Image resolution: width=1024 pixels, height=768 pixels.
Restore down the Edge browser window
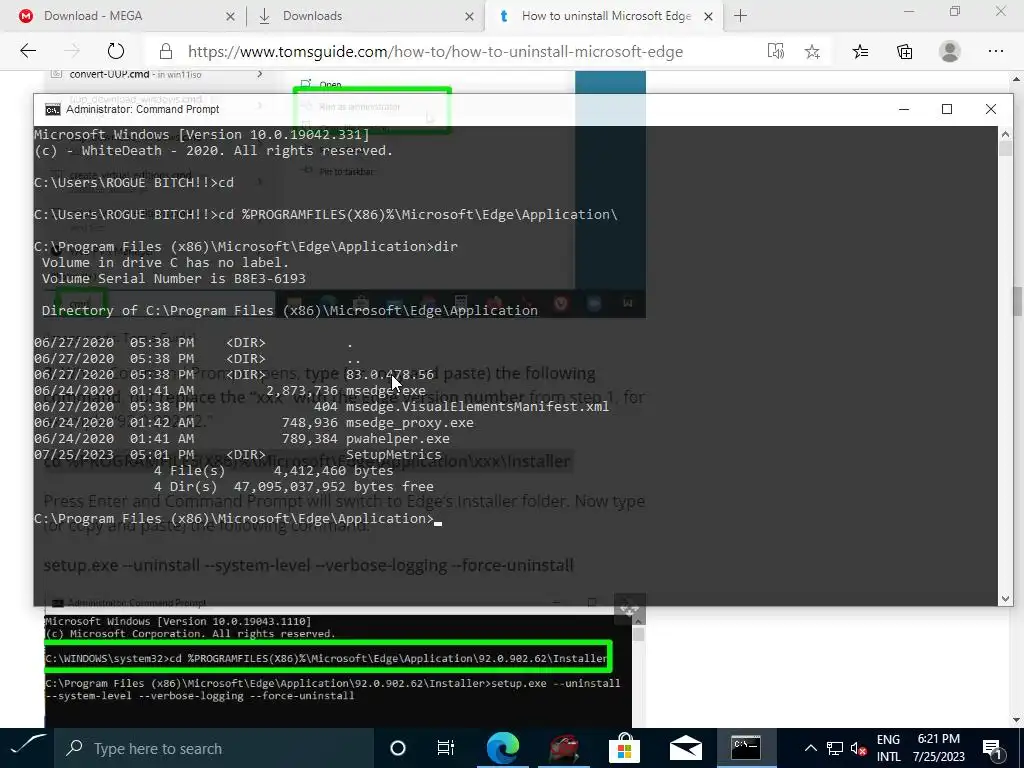click(x=955, y=12)
